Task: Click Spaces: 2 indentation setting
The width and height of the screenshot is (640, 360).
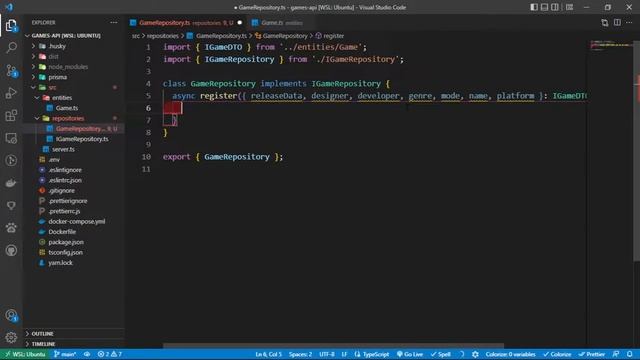Action: click(300, 354)
